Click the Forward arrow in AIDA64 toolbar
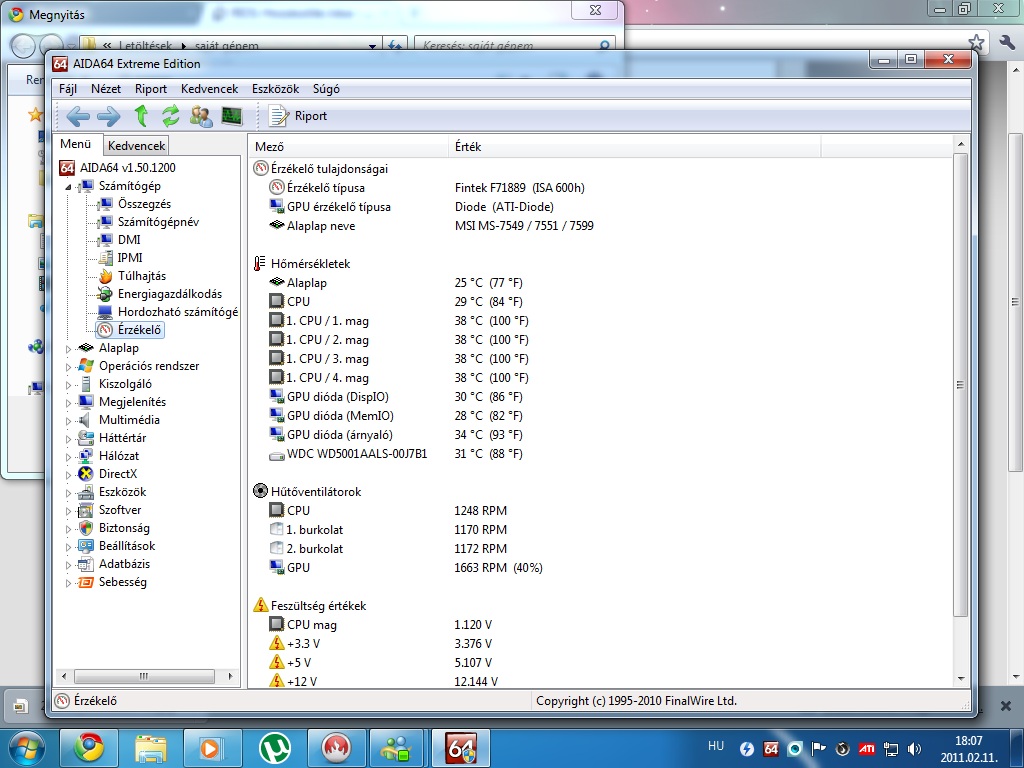The width and height of the screenshot is (1024, 768). 108,116
